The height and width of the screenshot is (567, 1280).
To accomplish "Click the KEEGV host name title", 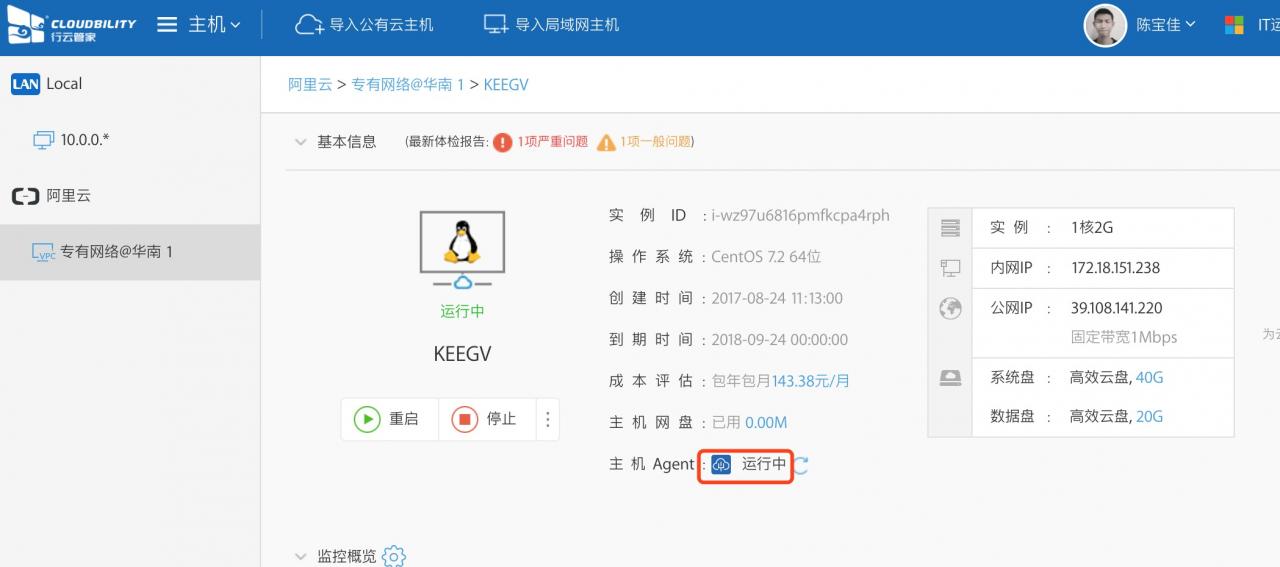I will (x=462, y=354).
